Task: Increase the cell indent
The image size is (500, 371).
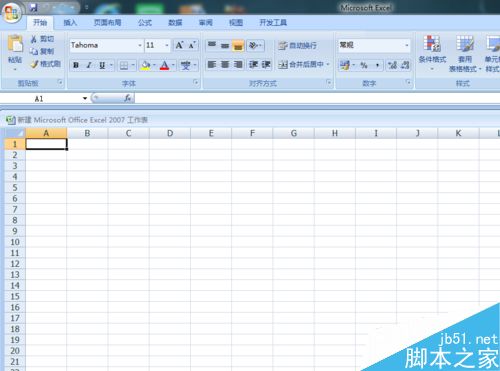Action: (266, 64)
